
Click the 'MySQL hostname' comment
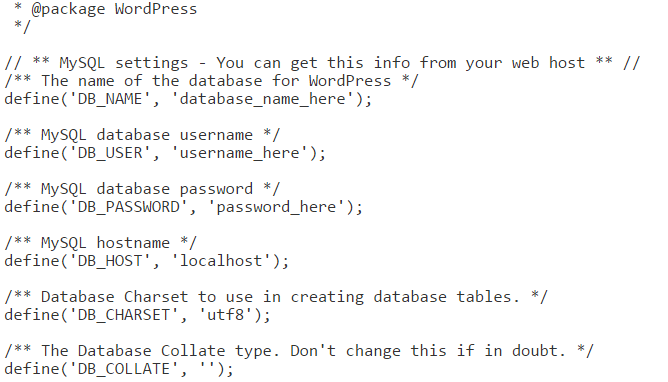click(101, 243)
